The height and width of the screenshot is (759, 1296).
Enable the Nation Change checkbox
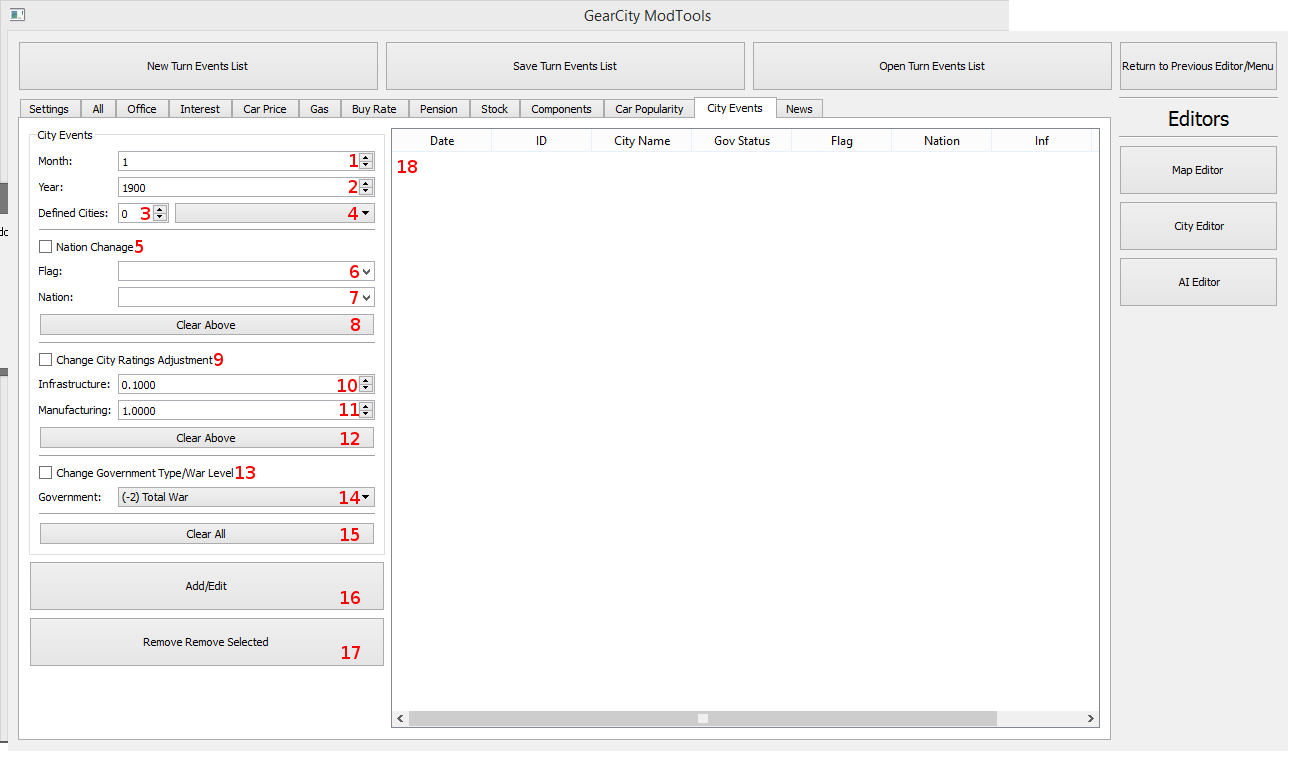(x=46, y=247)
